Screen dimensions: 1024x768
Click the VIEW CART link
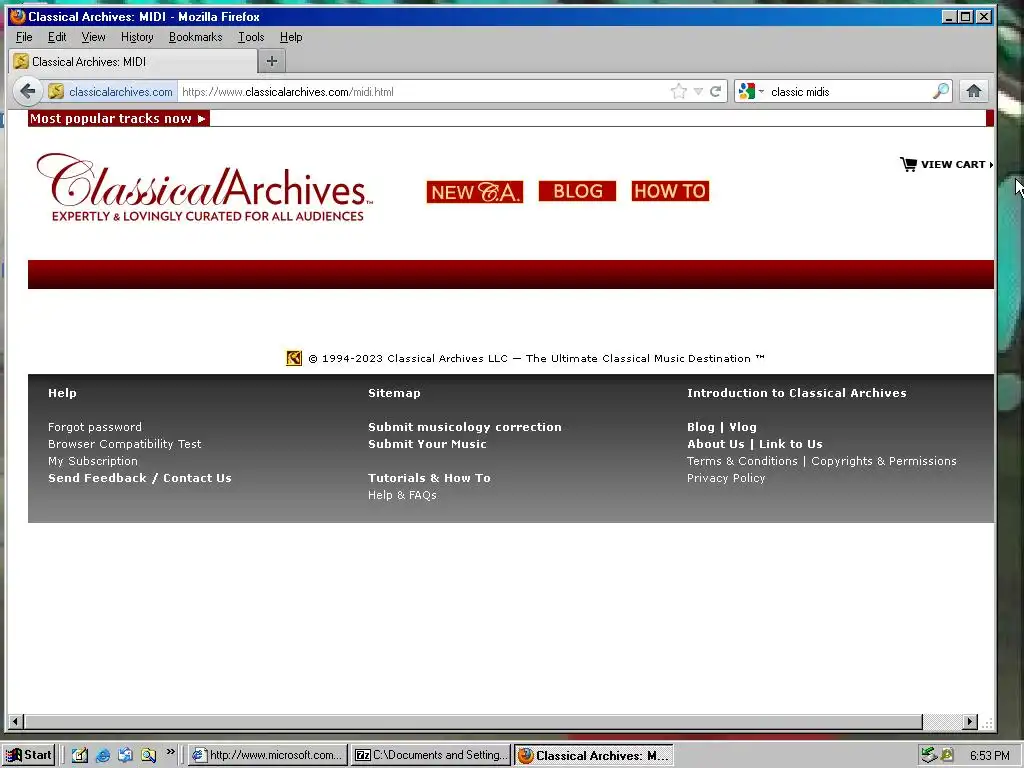click(x=953, y=165)
